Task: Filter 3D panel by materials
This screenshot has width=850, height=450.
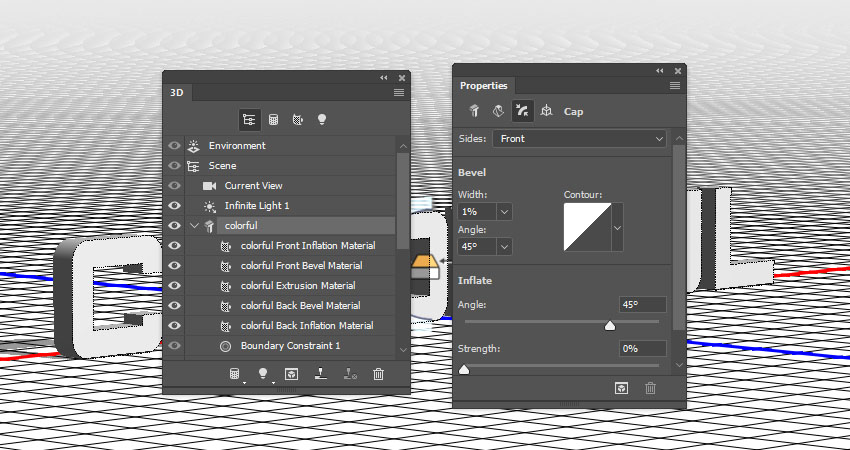Action: tap(297, 118)
